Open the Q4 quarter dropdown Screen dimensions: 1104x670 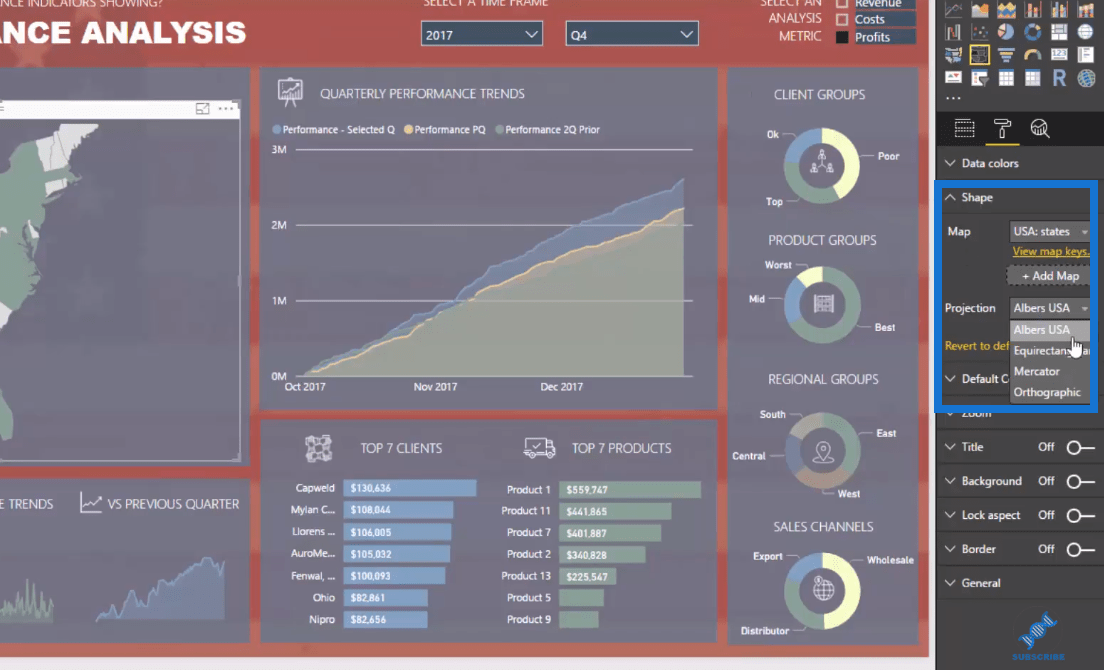click(x=632, y=34)
